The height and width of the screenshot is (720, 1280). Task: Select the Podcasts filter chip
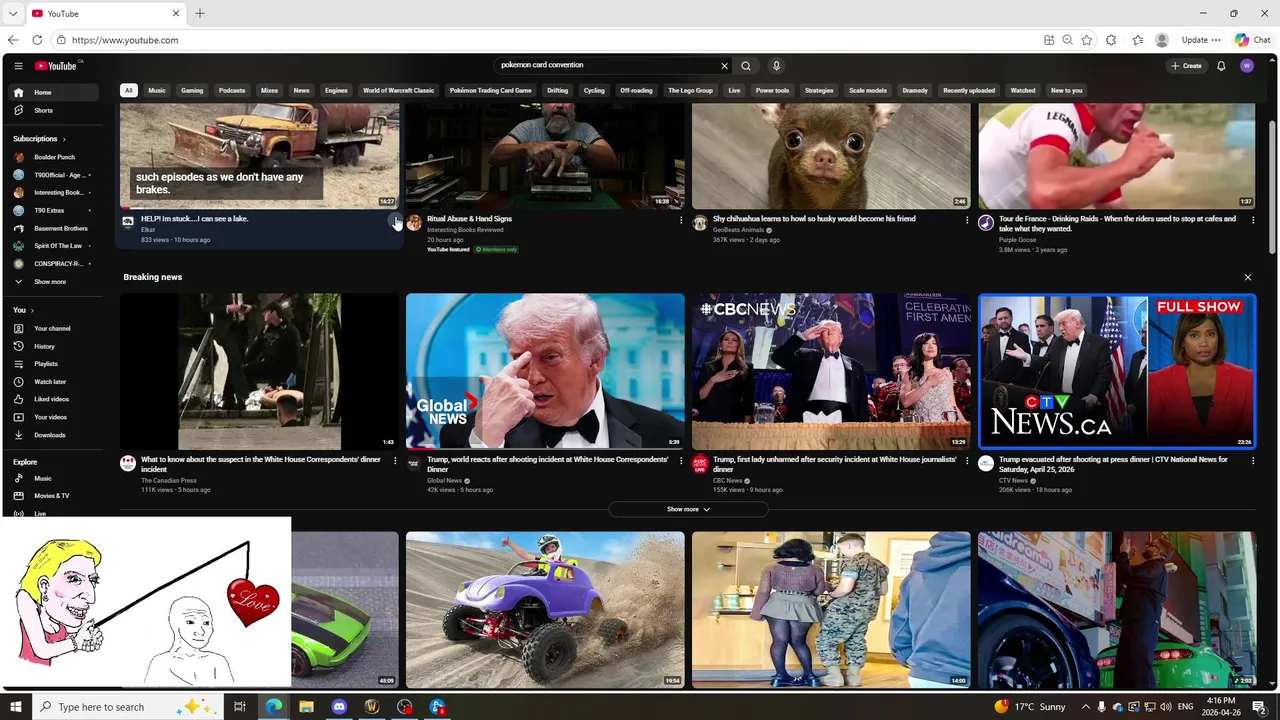point(232,90)
